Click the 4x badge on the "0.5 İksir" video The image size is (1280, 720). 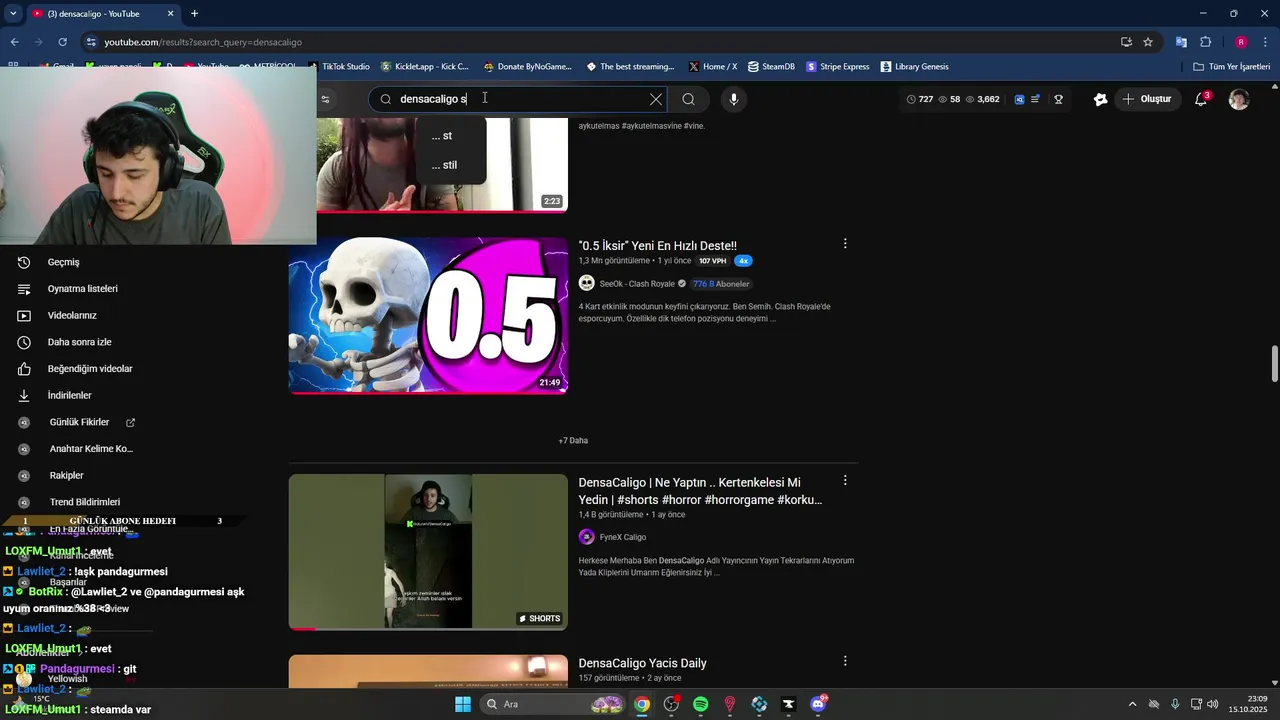[743, 261]
